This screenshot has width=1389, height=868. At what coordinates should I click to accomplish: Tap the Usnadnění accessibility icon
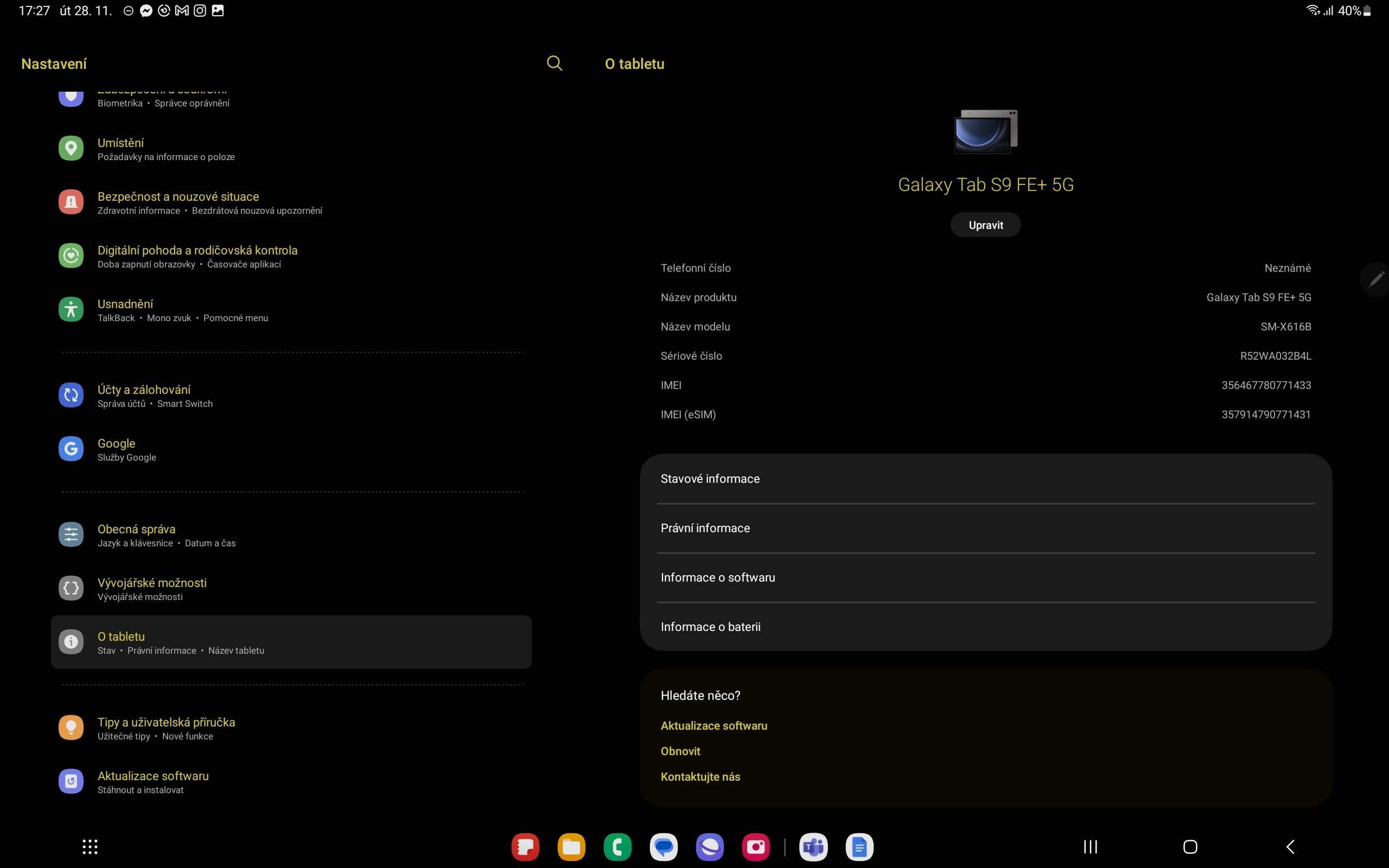point(71,309)
